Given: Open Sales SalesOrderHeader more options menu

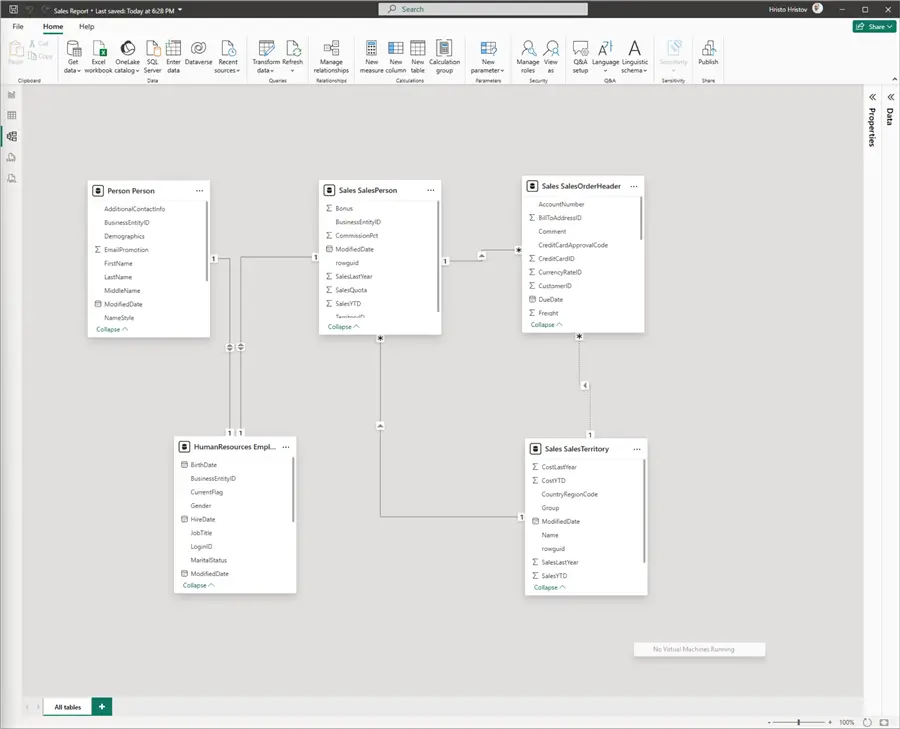Looking at the screenshot, I should [x=634, y=186].
